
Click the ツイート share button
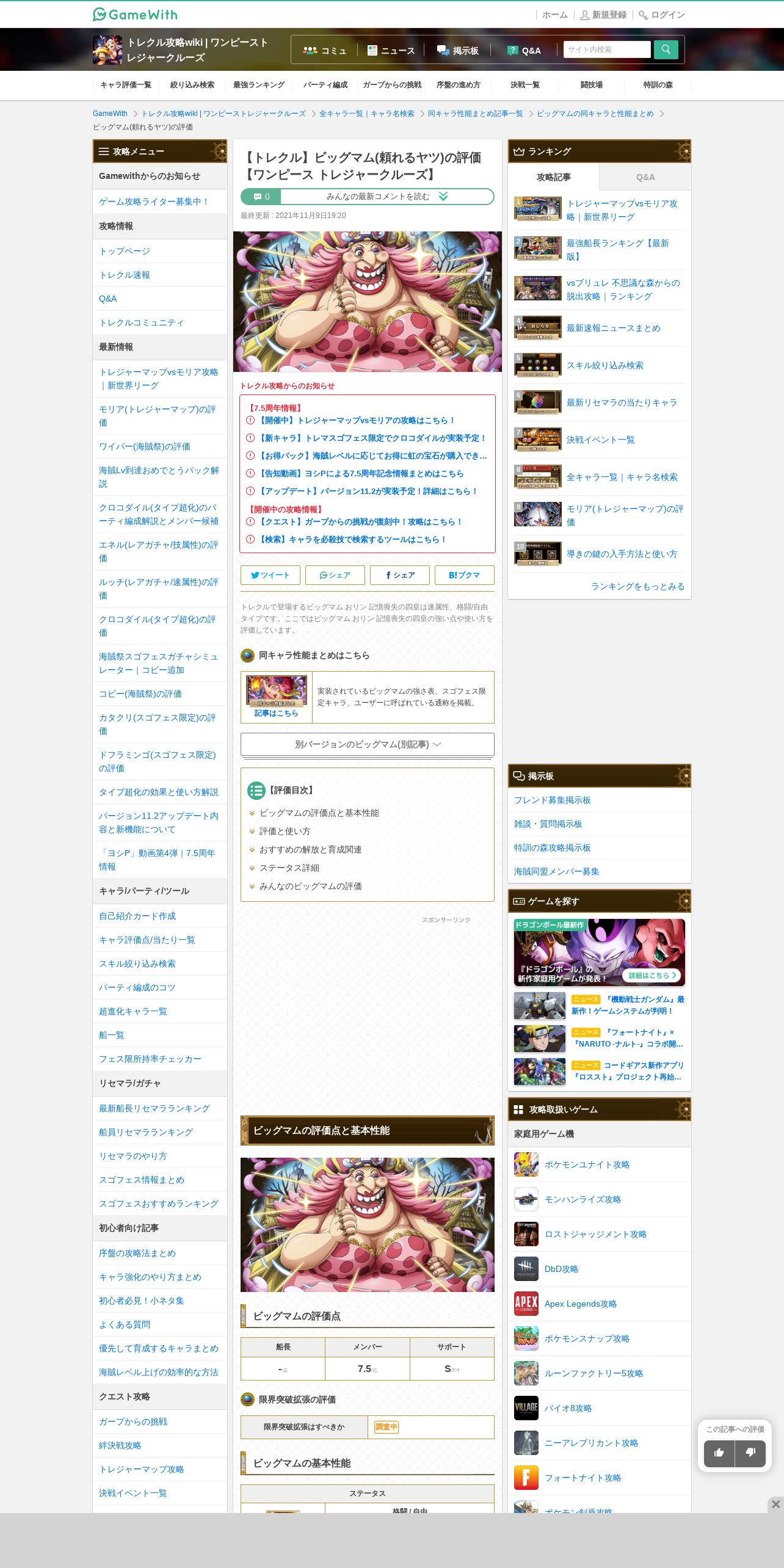[x=270, y=575]
